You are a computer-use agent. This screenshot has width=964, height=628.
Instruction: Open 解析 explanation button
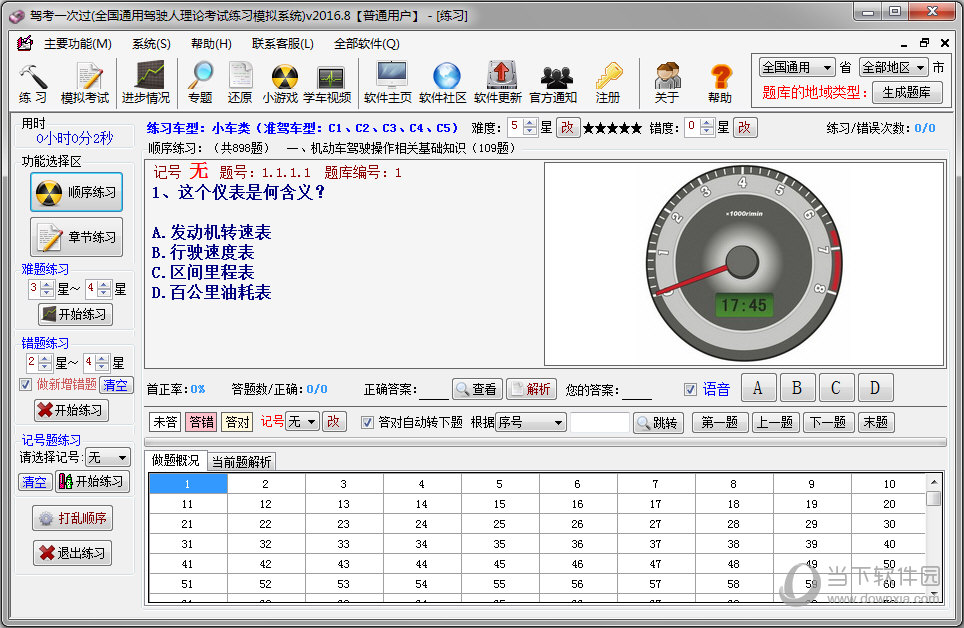pyautogui.click(x=531, y=389)
